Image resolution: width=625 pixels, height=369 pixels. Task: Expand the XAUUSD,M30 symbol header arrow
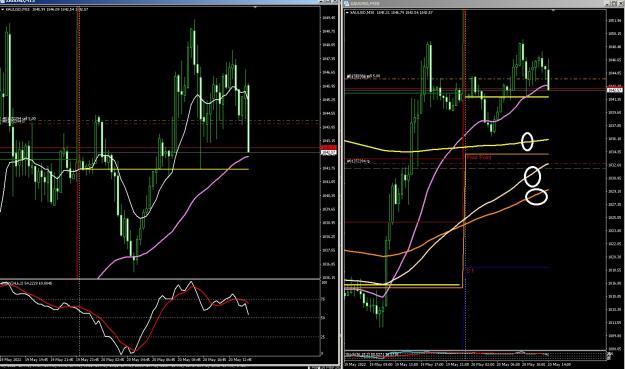[x=347, y=12]
